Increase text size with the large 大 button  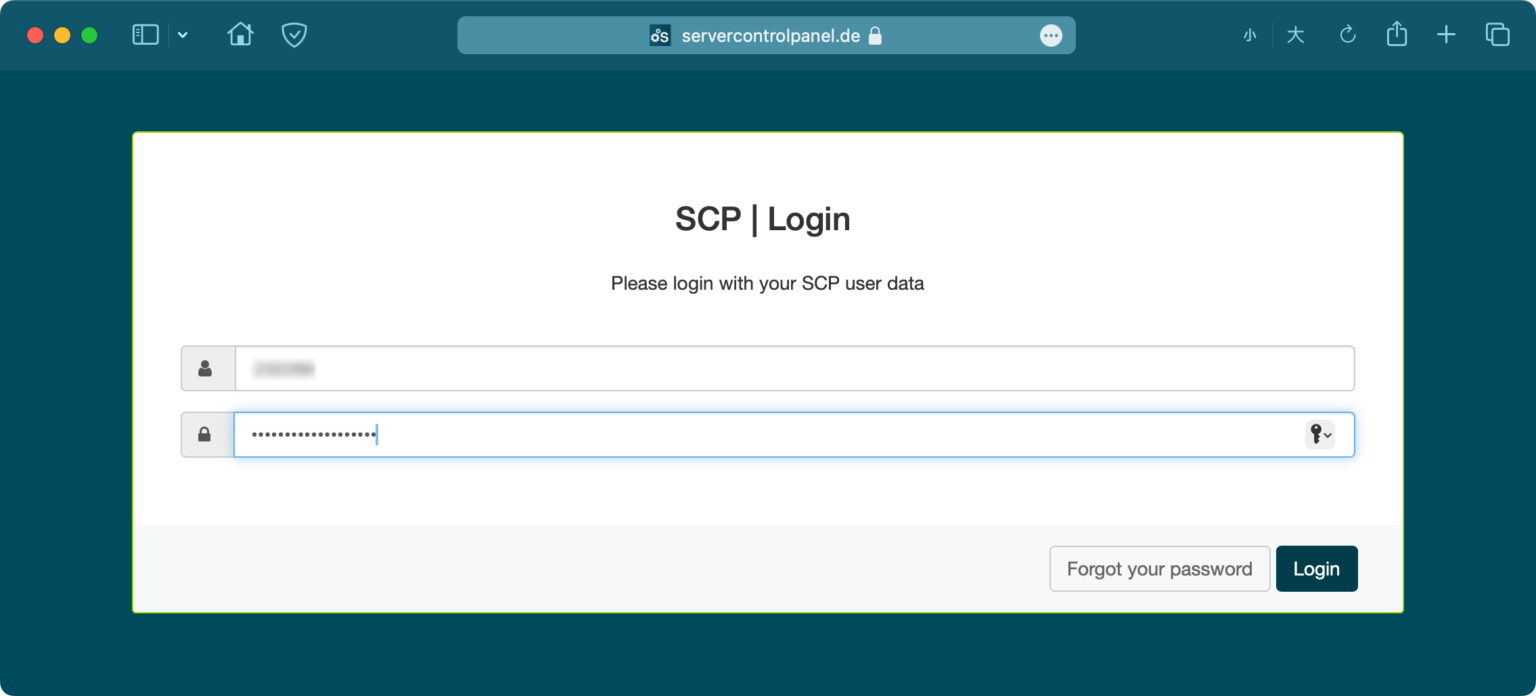pos(1295,36)
